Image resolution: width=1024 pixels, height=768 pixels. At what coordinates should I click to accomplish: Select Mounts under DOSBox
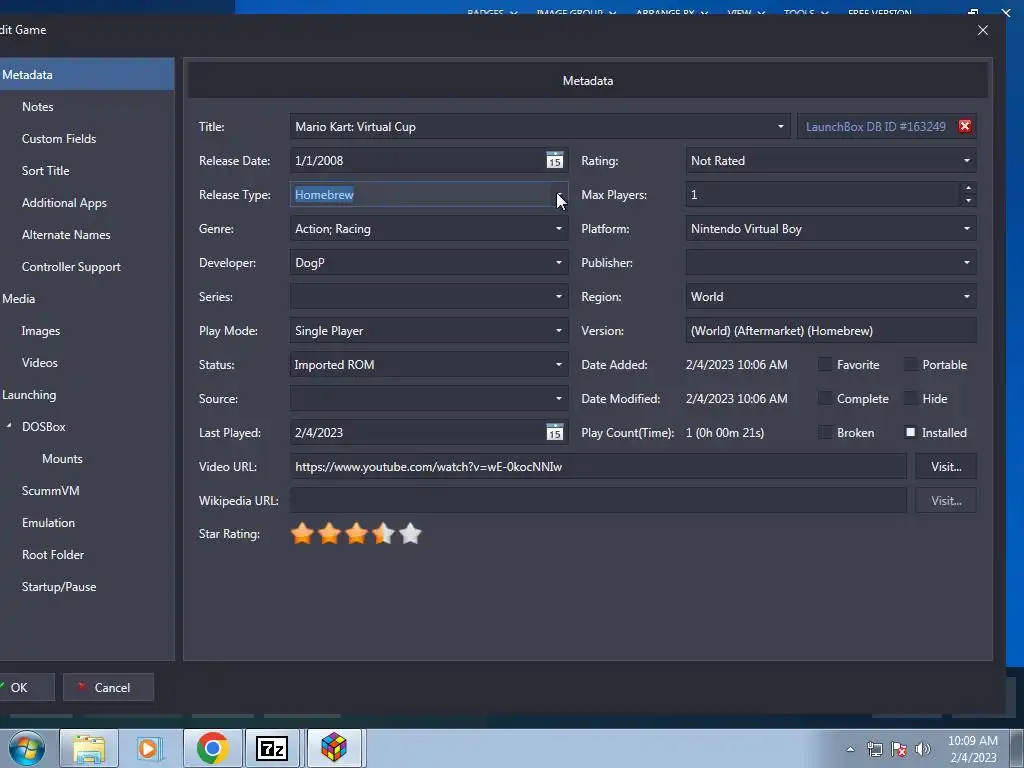tap(62, 458)
